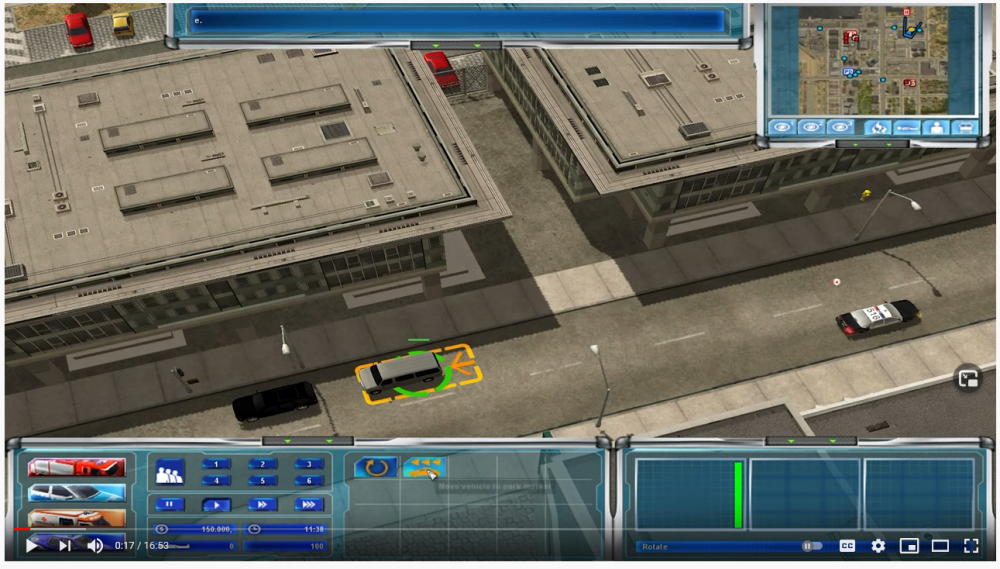Set game speed to double fast-forward
This screenshot has width=1000, height=569.
(x=262, y=505)
